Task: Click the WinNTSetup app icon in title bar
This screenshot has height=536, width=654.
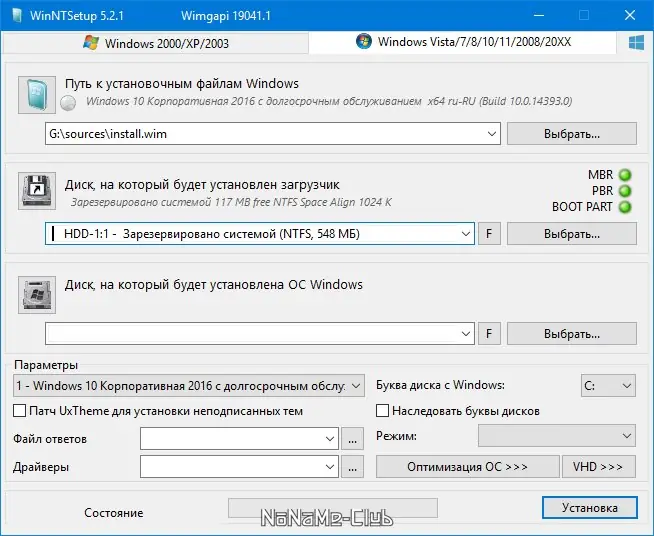Action: pos(16,15)
